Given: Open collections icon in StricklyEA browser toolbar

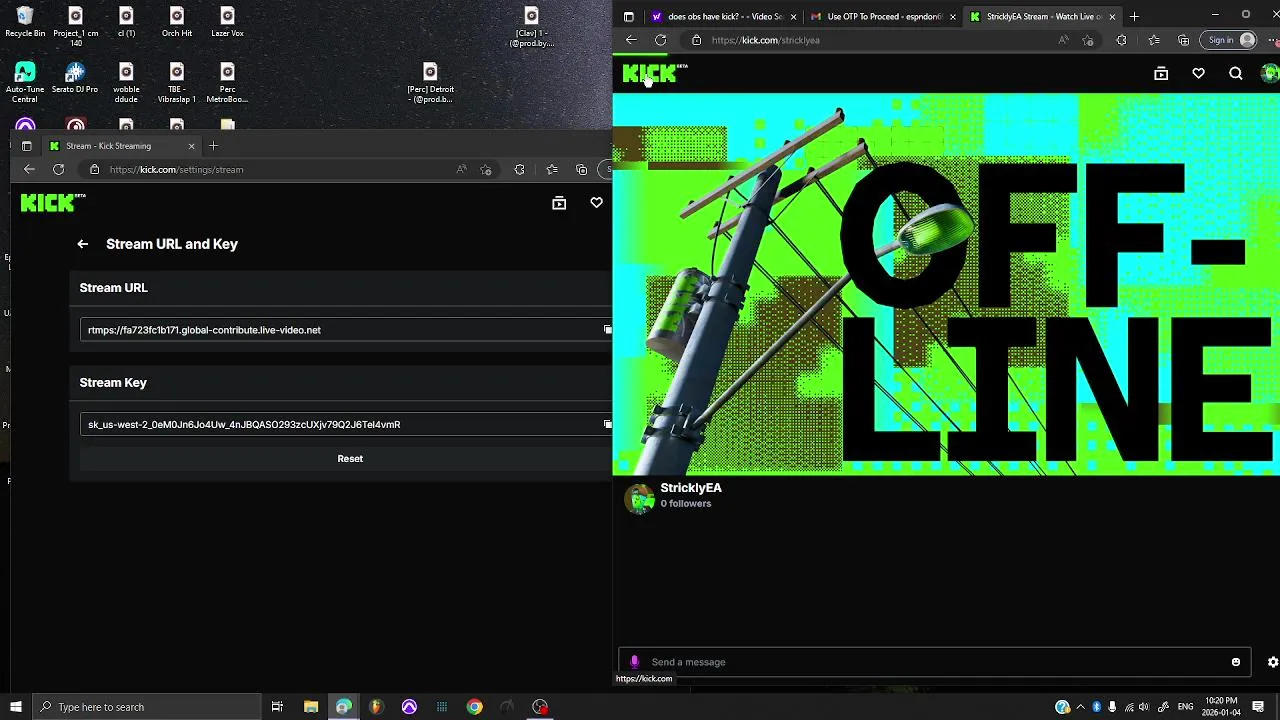Looking at the screenshot, I should click(1184, 40).
